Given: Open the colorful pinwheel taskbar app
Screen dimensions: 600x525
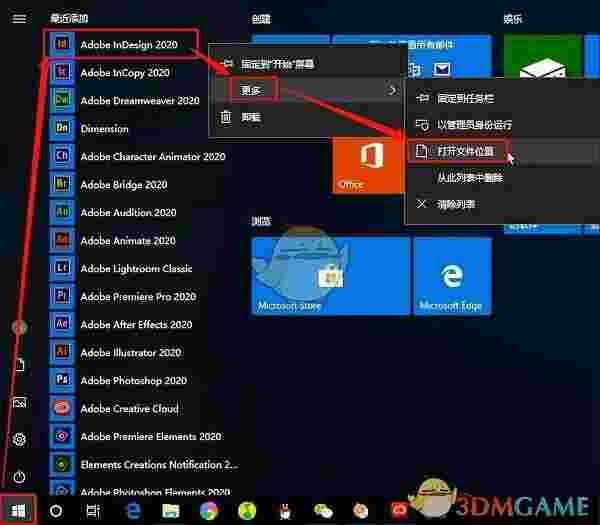Looking at the screenshot, I should tap(209, 510).
